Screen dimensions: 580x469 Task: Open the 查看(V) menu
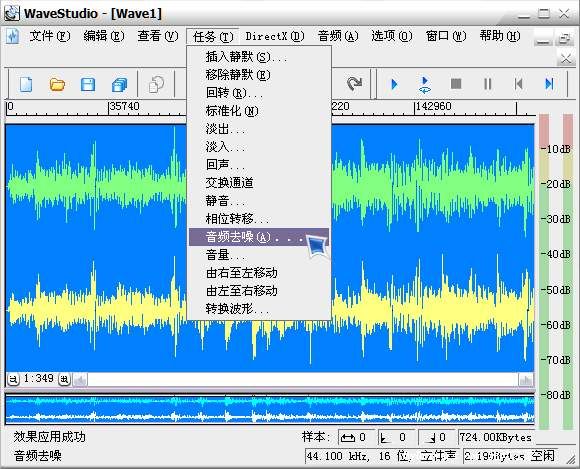click(x=158, y=36)
